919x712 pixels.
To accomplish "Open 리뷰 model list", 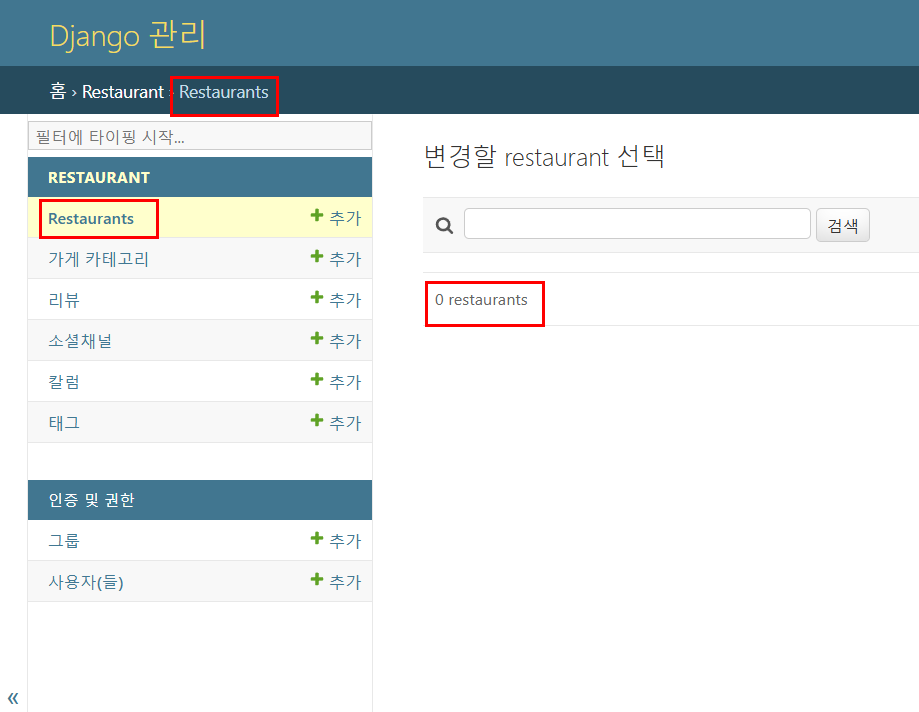I will pyautogui.click(x=64, y=300).
